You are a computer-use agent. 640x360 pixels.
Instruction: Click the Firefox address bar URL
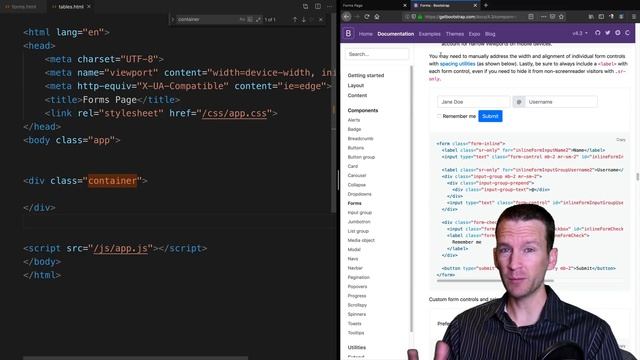[471, 17]
